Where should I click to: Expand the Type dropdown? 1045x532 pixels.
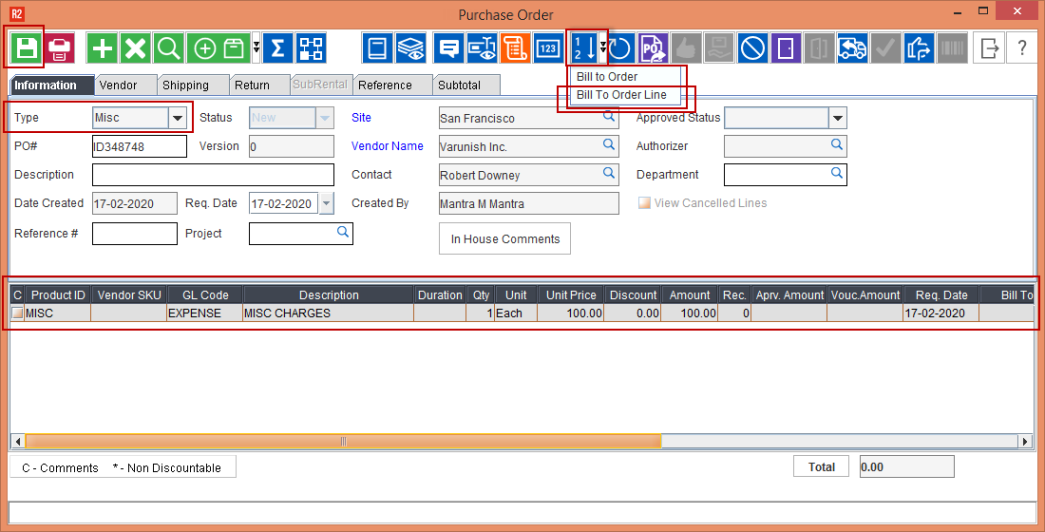pos(178,118)
